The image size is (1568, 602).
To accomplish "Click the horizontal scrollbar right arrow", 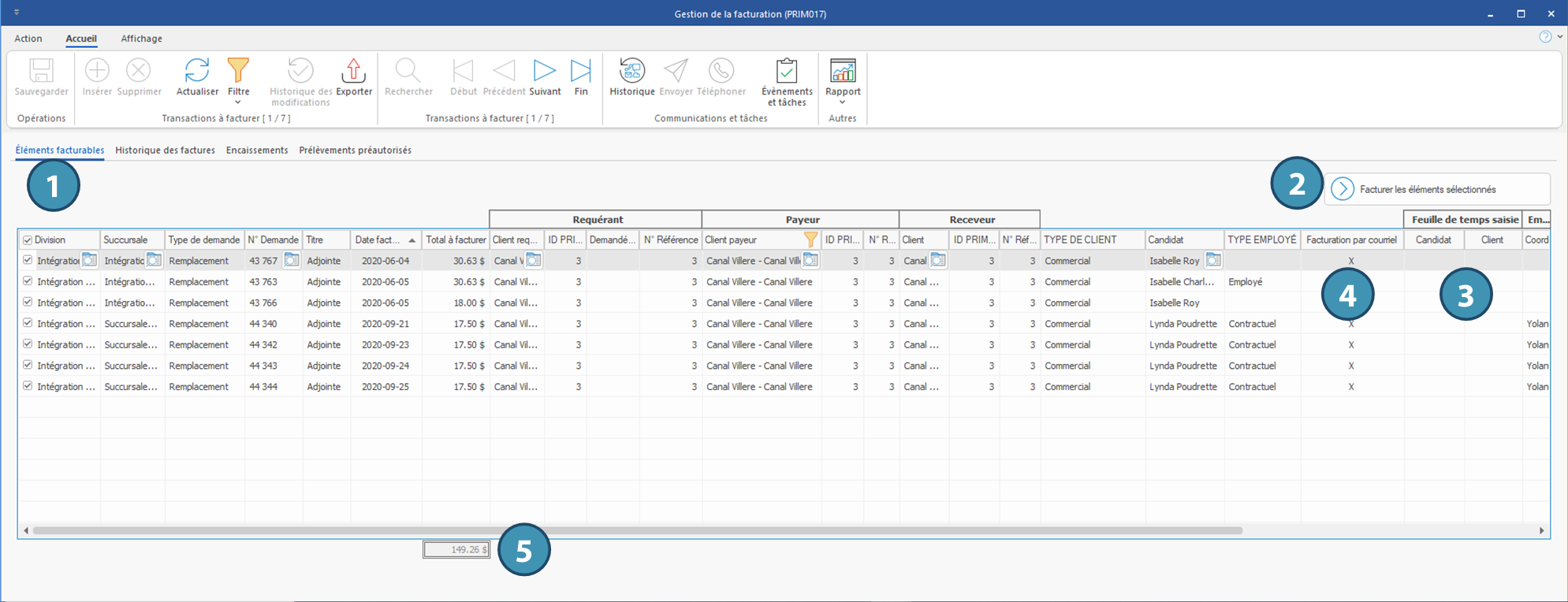I will click(x=1541, y=530).
